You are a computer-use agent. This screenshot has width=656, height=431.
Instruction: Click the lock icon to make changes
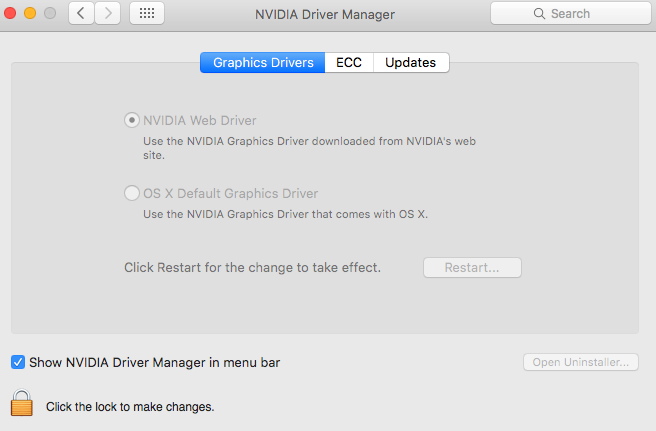tap(21, 402)
